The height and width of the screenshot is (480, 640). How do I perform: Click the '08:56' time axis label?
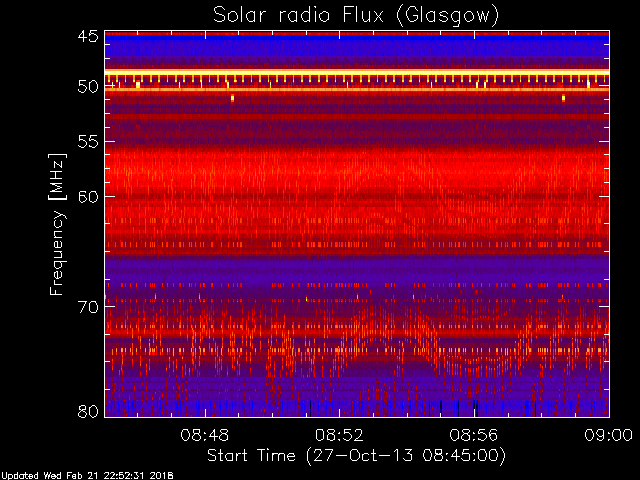tap(473, 435)
